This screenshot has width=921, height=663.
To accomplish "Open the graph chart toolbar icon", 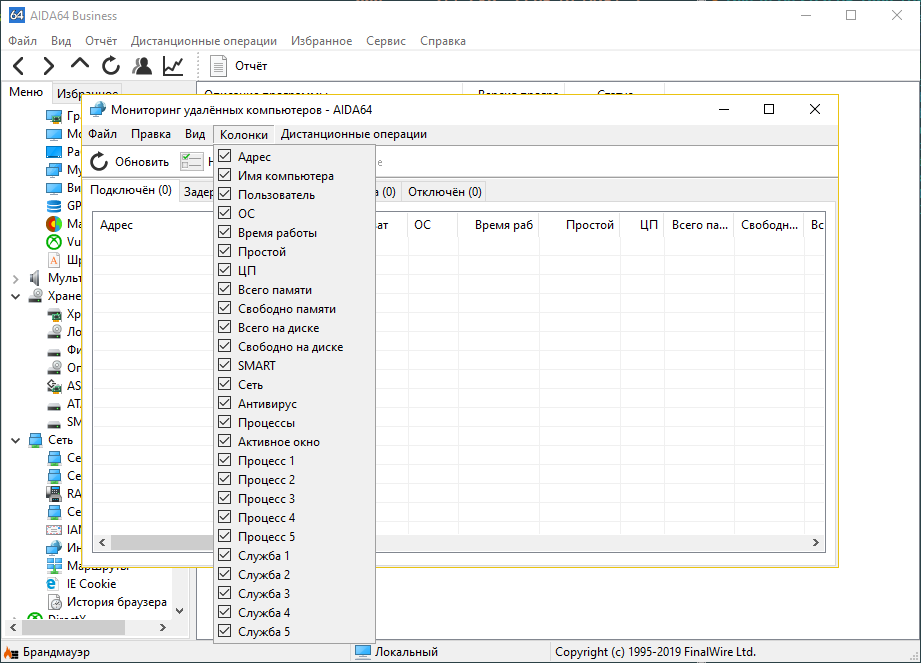I will coord(173,66).
